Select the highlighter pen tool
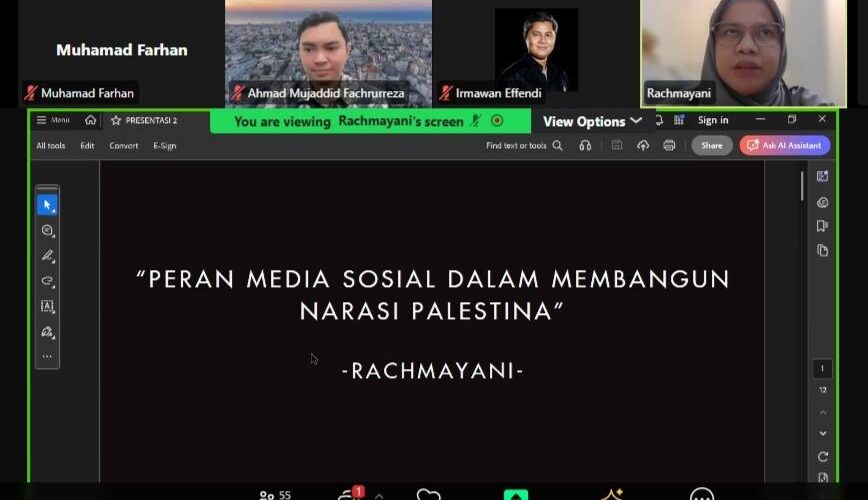The width and height of the screenshot is (868, 500). (47, 256)
